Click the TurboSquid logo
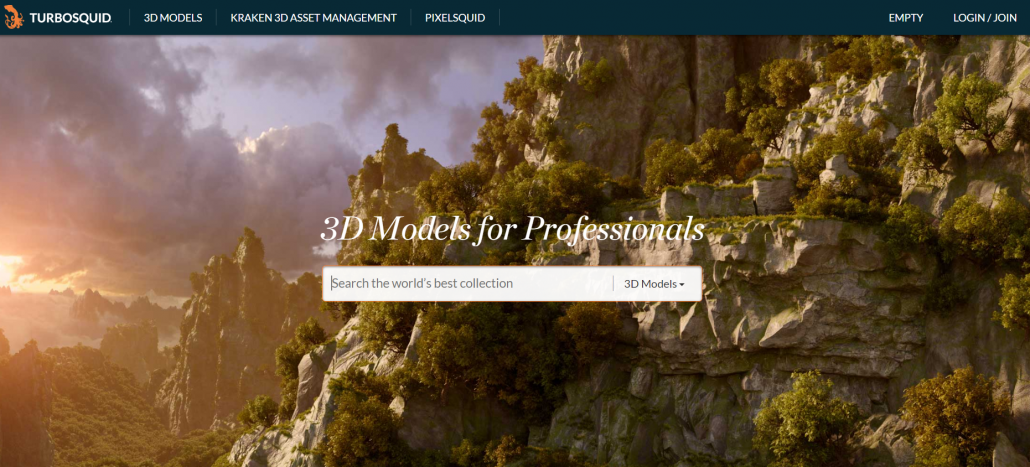The image size is (1030, 467). (58, 18)
